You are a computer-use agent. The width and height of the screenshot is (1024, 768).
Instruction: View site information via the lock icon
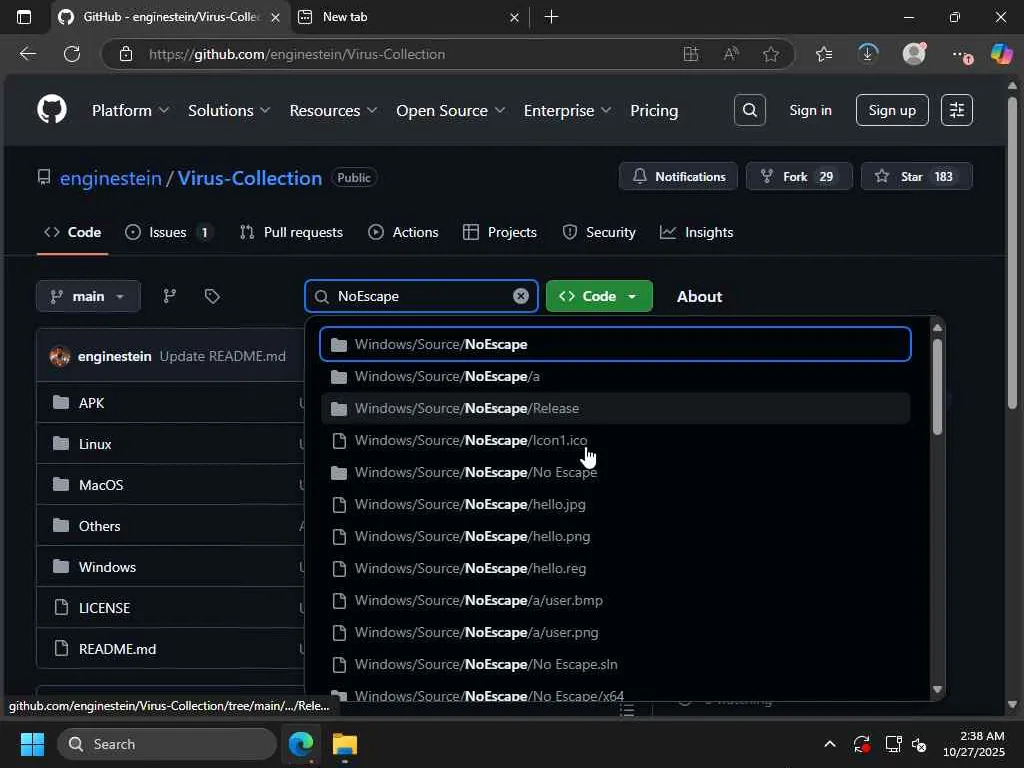pyautogui.click(x=126, y=54)
